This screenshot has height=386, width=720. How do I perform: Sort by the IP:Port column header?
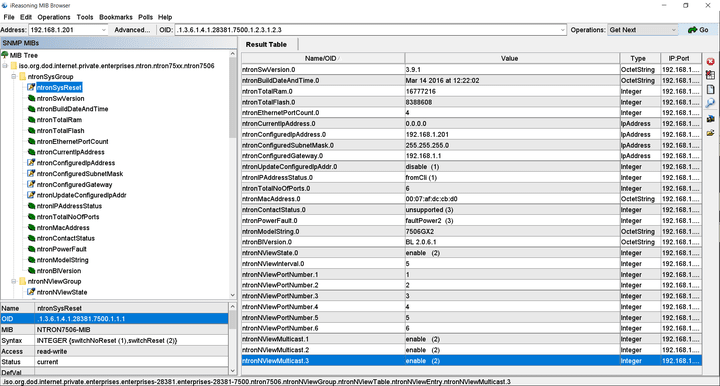coord(681,58)
